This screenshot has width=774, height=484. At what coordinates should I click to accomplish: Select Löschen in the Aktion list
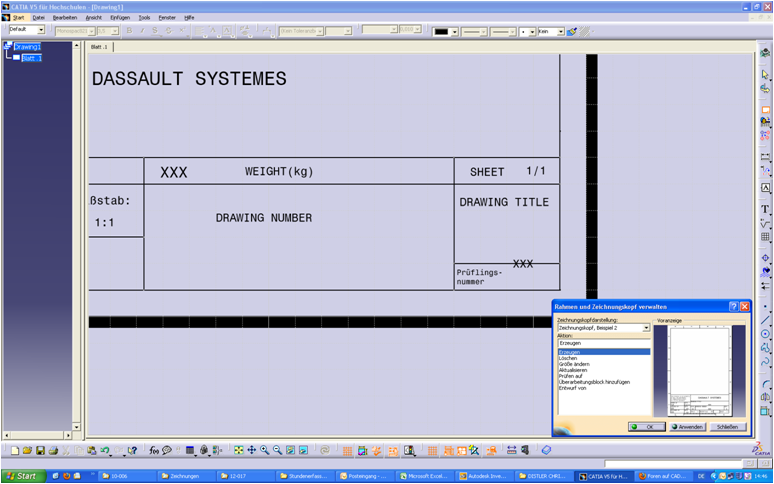pyautogui.click(x=568, y=358)
